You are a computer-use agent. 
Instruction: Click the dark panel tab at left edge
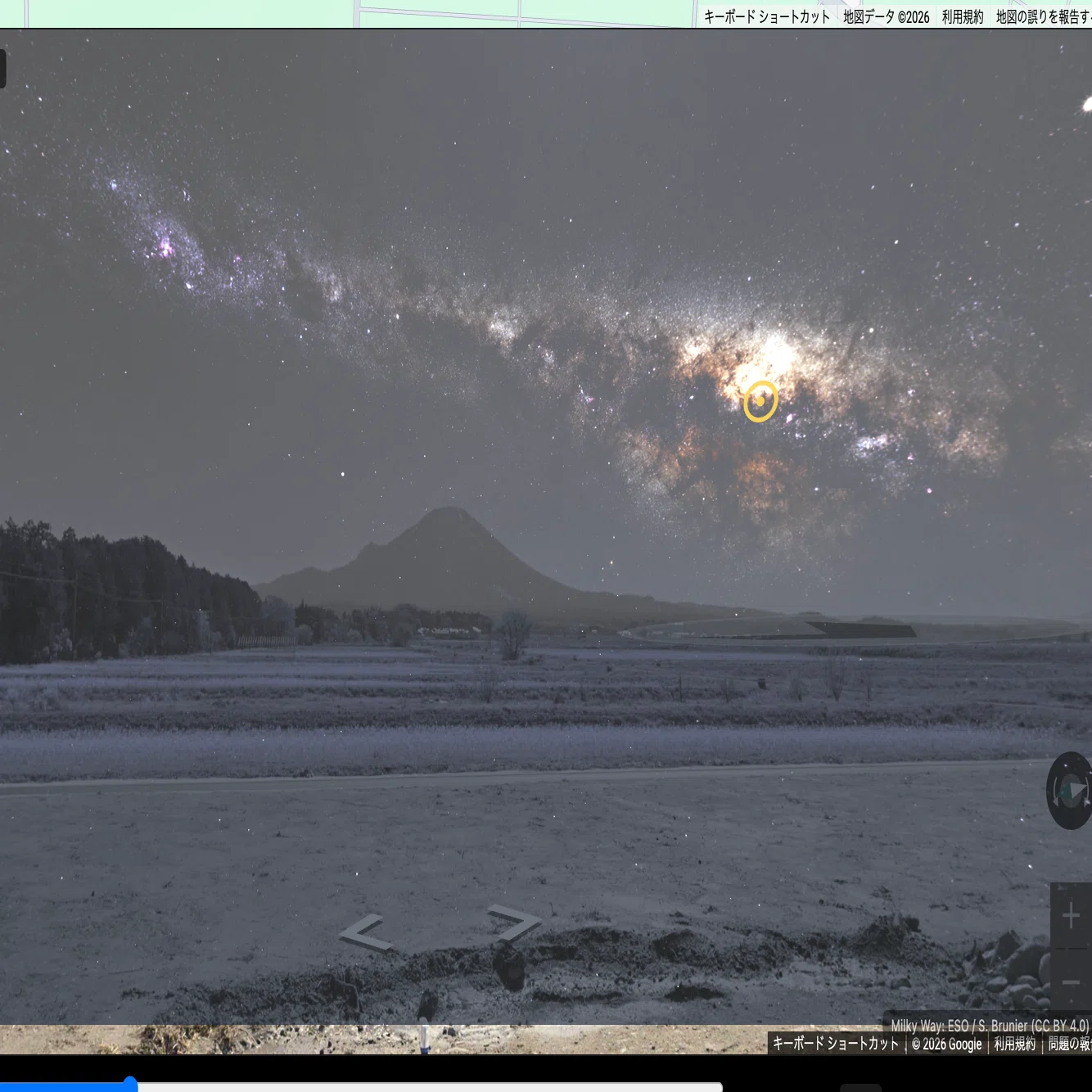(x=2, y=69)
